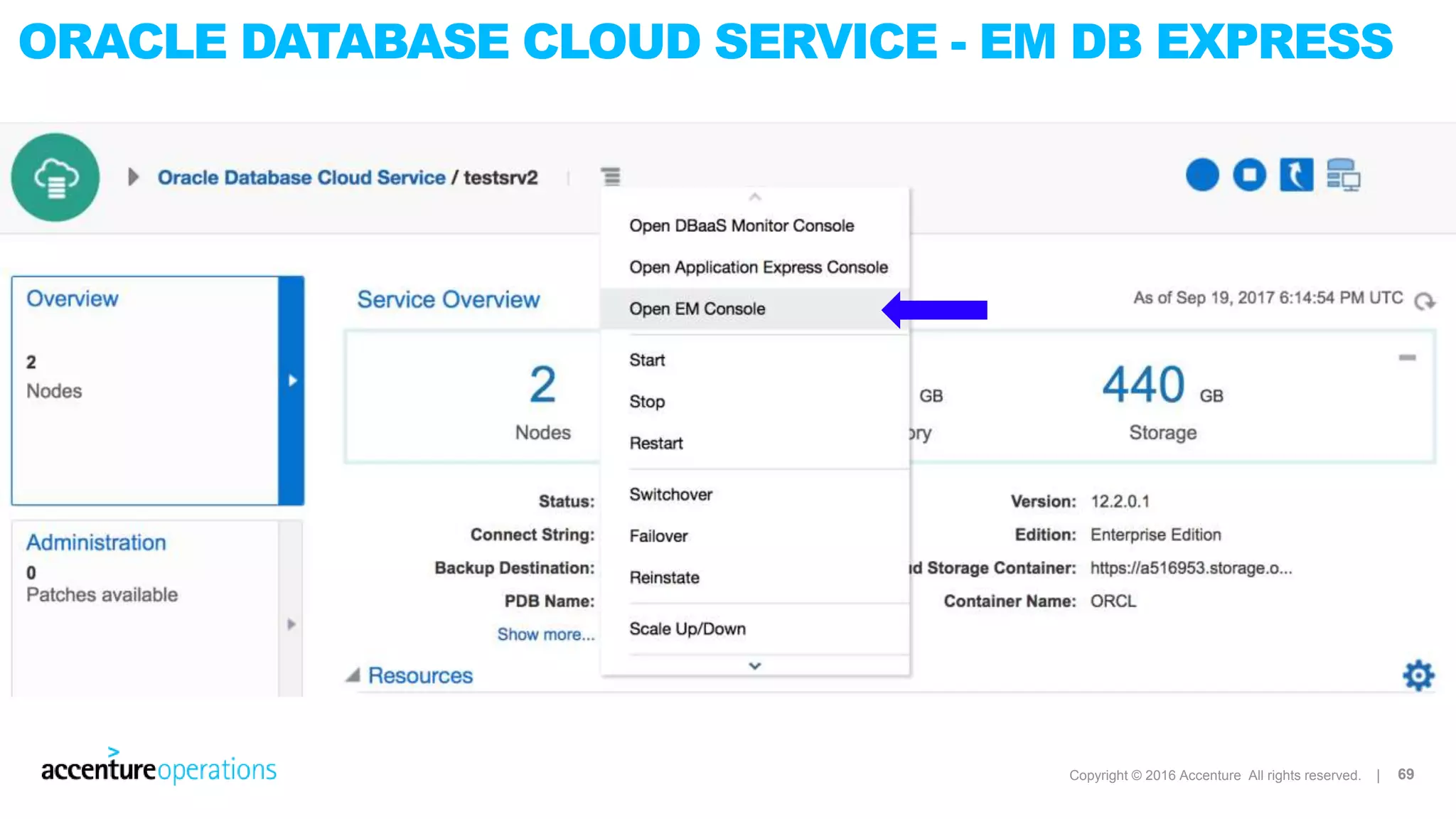Click the As of Sep 19, 2017 timestamp
The width and height of the screenshot is (1456, 819).
point(1268,298)
